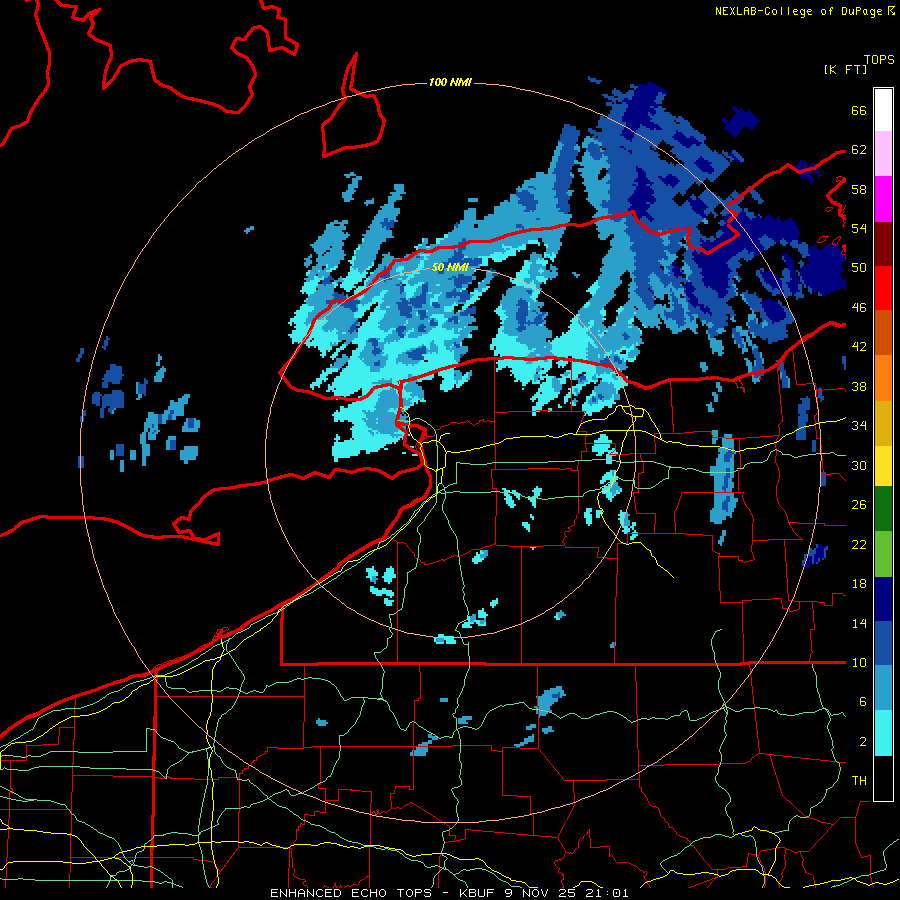Click the legend value "38"
Viewport: 900px width, 900px height.
(859, 386)
